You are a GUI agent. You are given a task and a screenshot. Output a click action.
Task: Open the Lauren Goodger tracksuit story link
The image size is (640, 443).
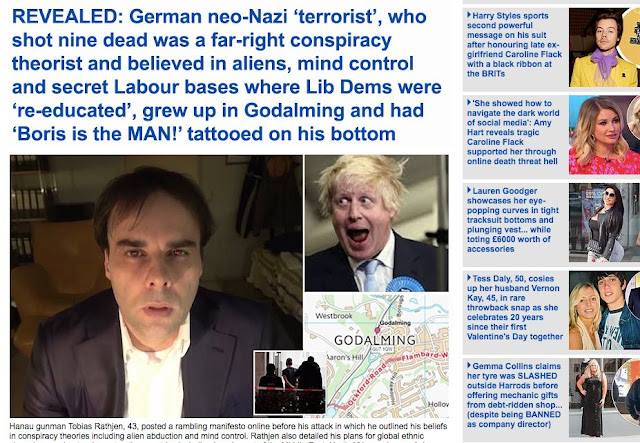513,220
